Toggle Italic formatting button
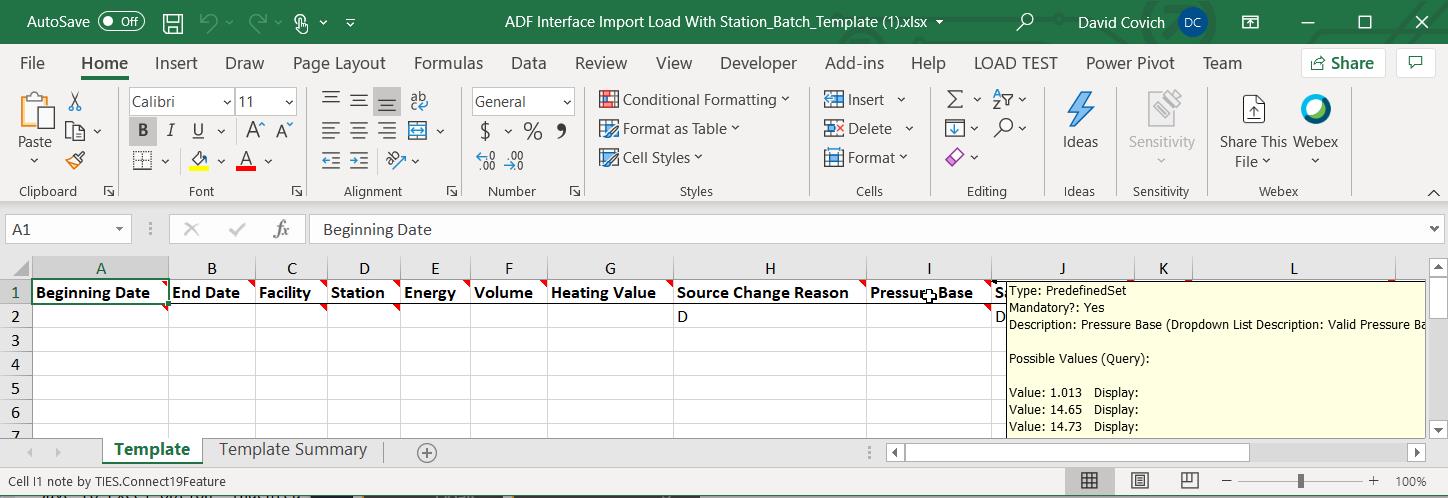Viewport: 1448px width, 498px height. (x=170, y=131)
